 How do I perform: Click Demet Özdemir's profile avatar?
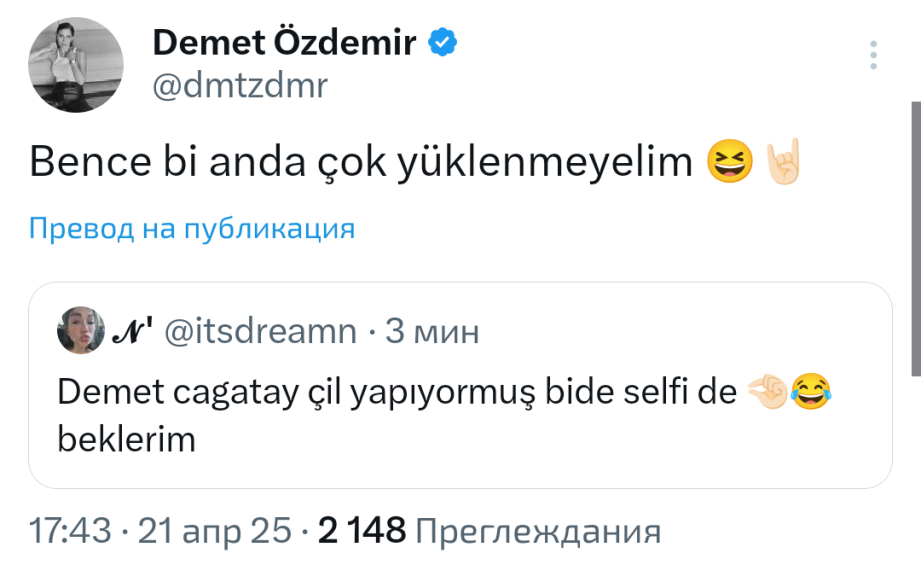coord(76,65)
